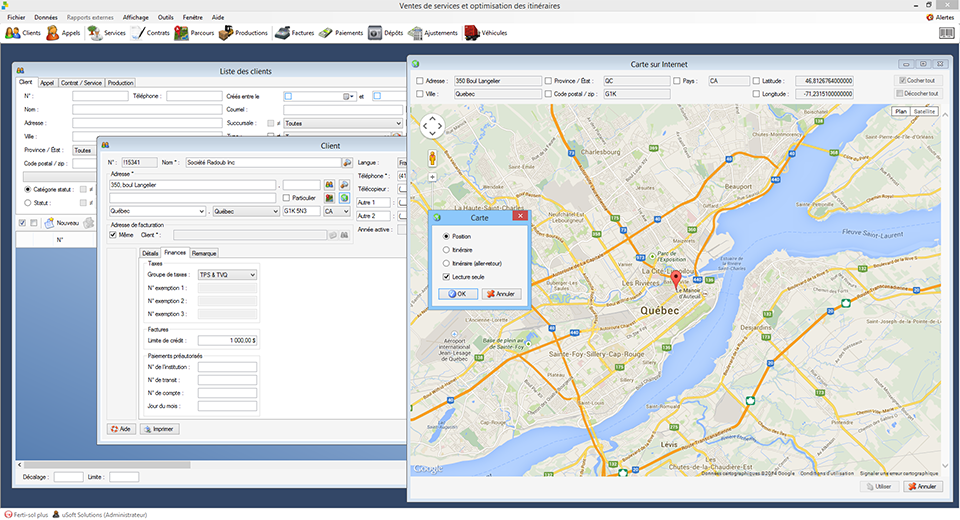The width and height of the screenshot is (960, 520).
Task: Open the Créés entre le date picker
Action: pos(348,97)
